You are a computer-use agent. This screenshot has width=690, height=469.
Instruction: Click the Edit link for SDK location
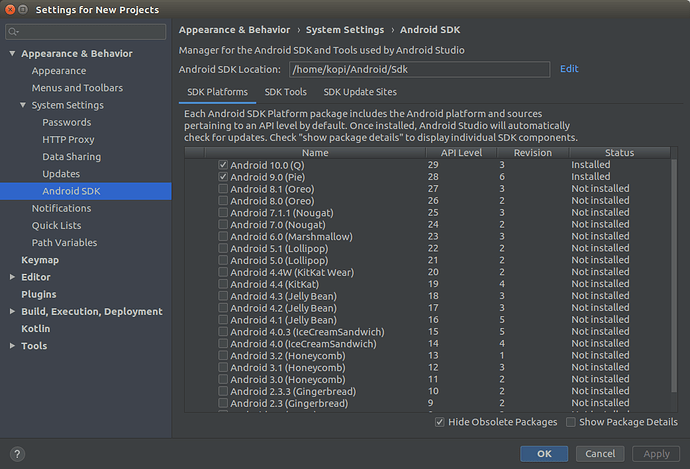pos(569,69)
